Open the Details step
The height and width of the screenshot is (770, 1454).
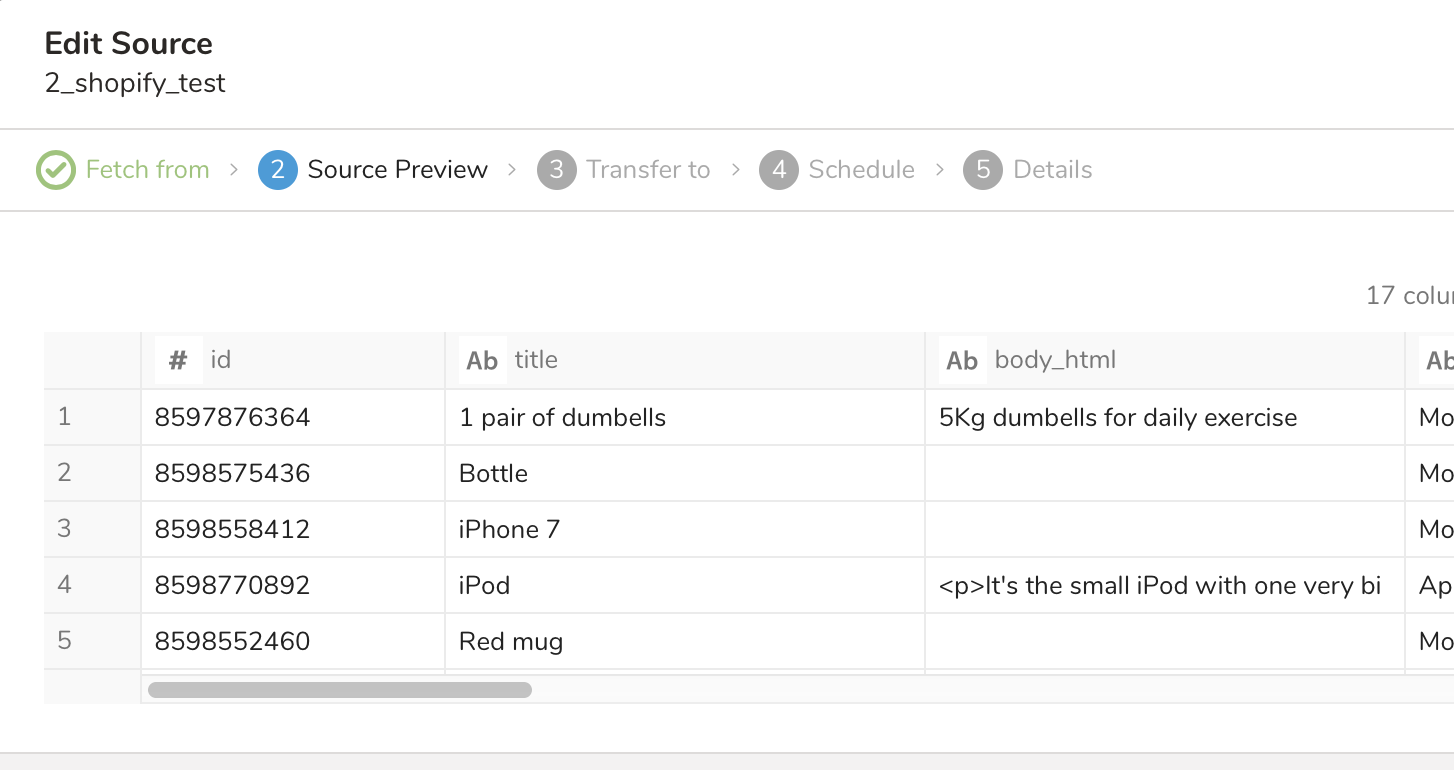(x=1052, y=170)
